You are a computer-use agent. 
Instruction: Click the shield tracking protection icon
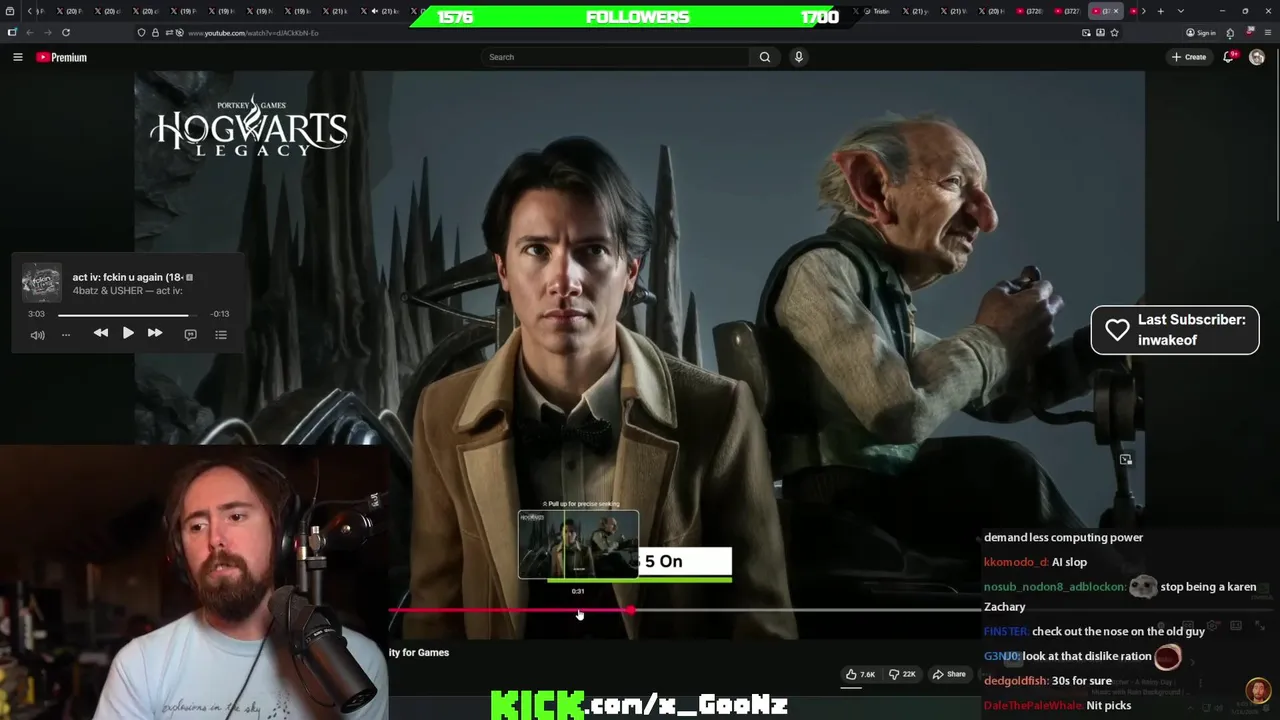click(x=141, y=32)
